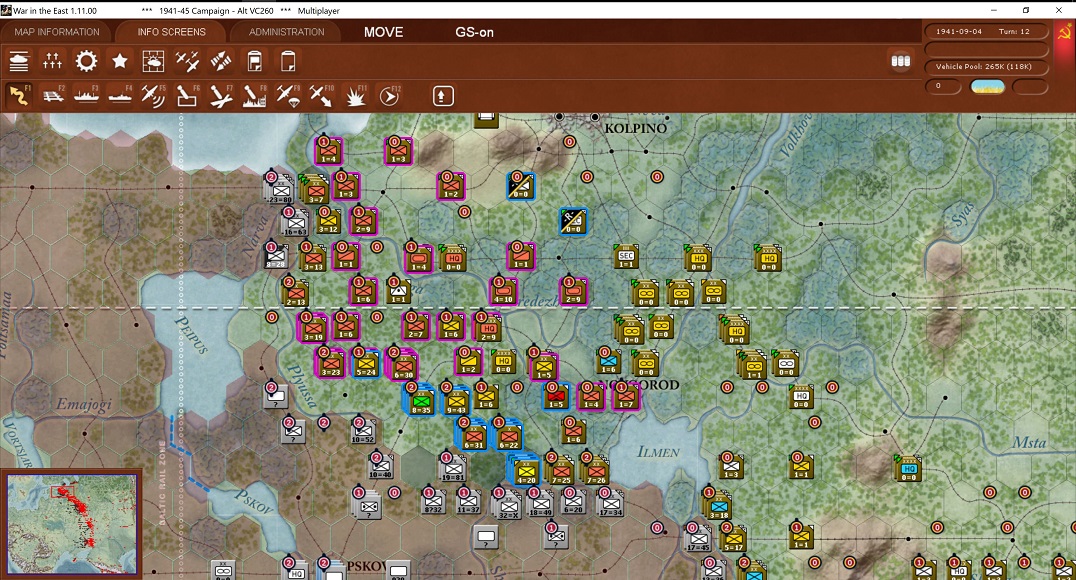Switch to the INFO SCREENS tab
This screenshot has width=1076, height=580.
[x=172, y=32]
